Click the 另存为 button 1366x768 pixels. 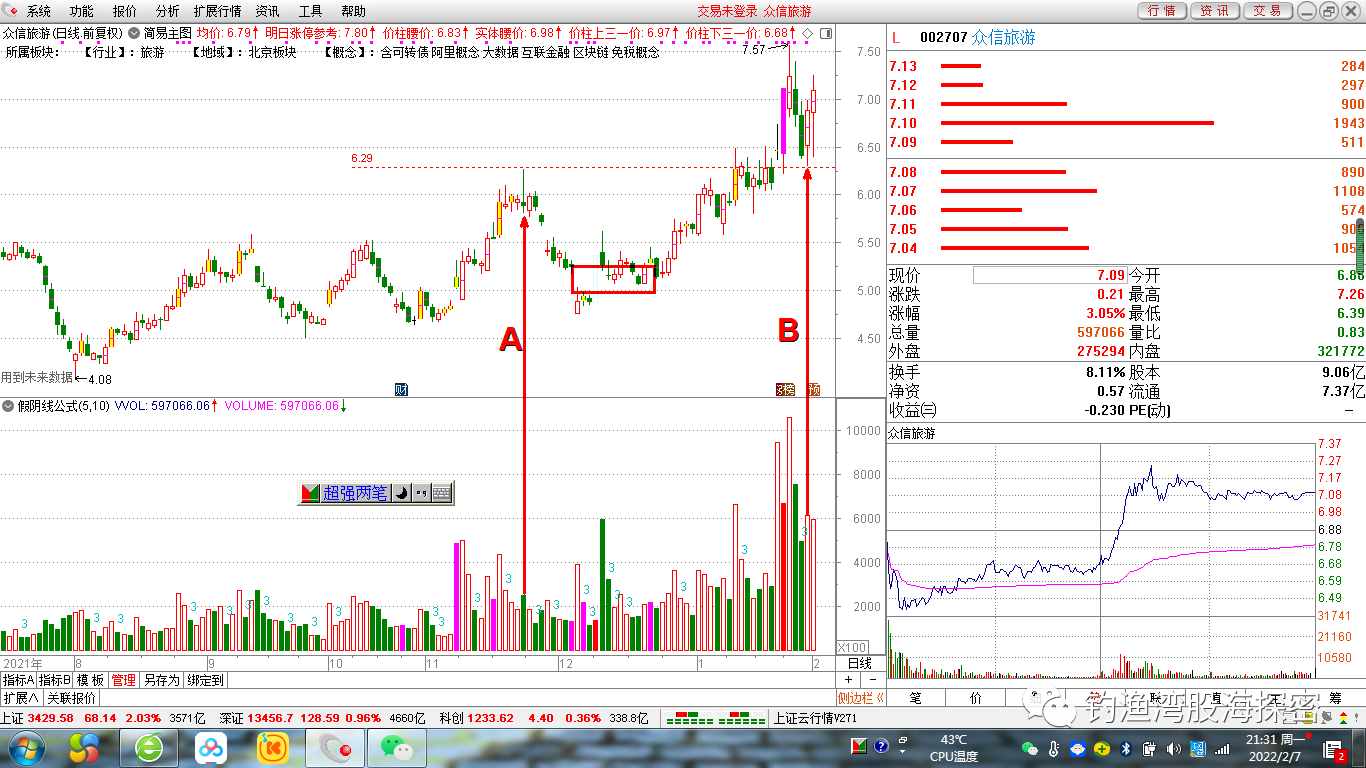tap(161, 680)
